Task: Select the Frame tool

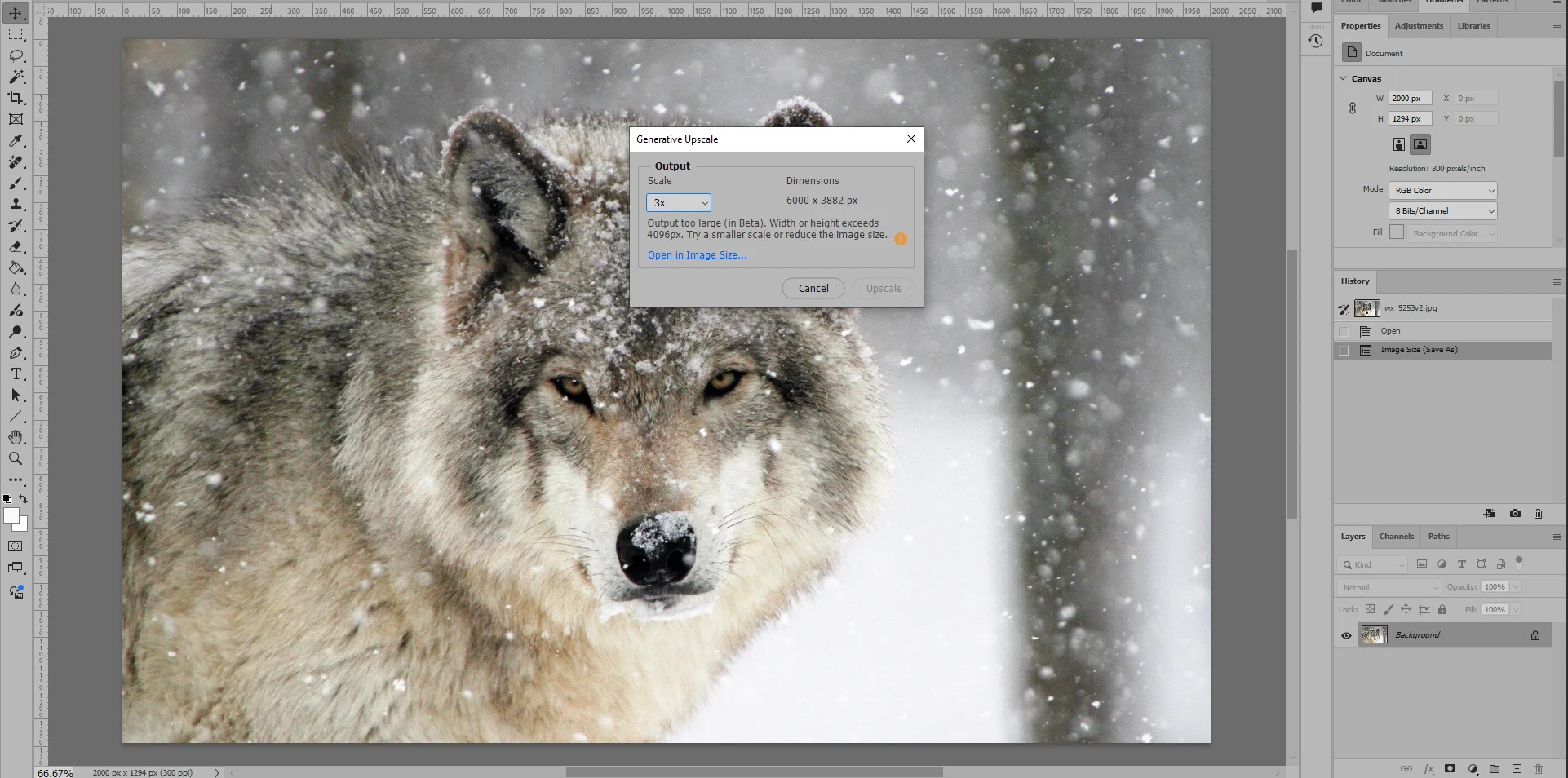Action: click(x=16, y=119)
